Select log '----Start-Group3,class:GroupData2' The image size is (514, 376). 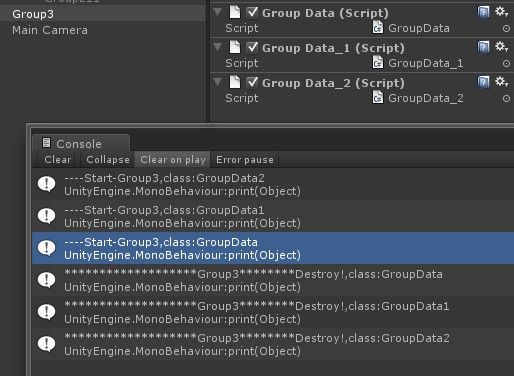(x=273, y=184)
